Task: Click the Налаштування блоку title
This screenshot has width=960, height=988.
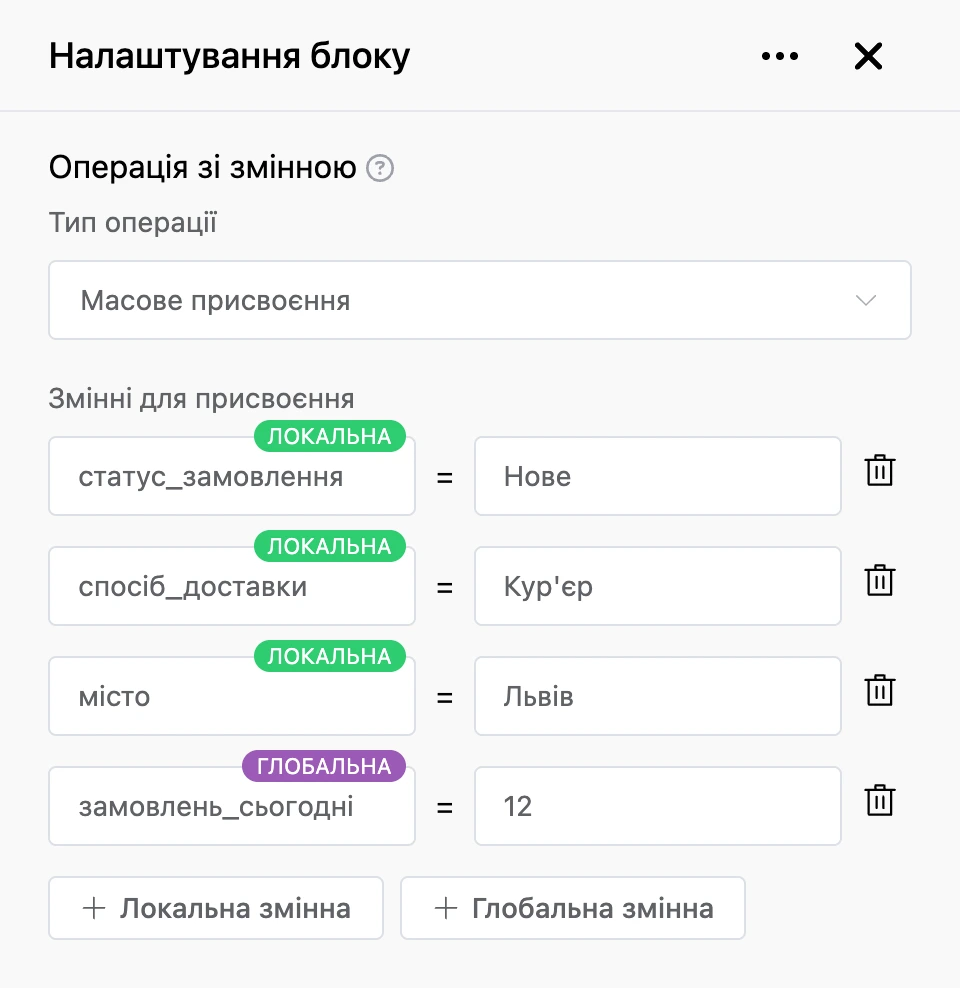Action: point(229,56)
